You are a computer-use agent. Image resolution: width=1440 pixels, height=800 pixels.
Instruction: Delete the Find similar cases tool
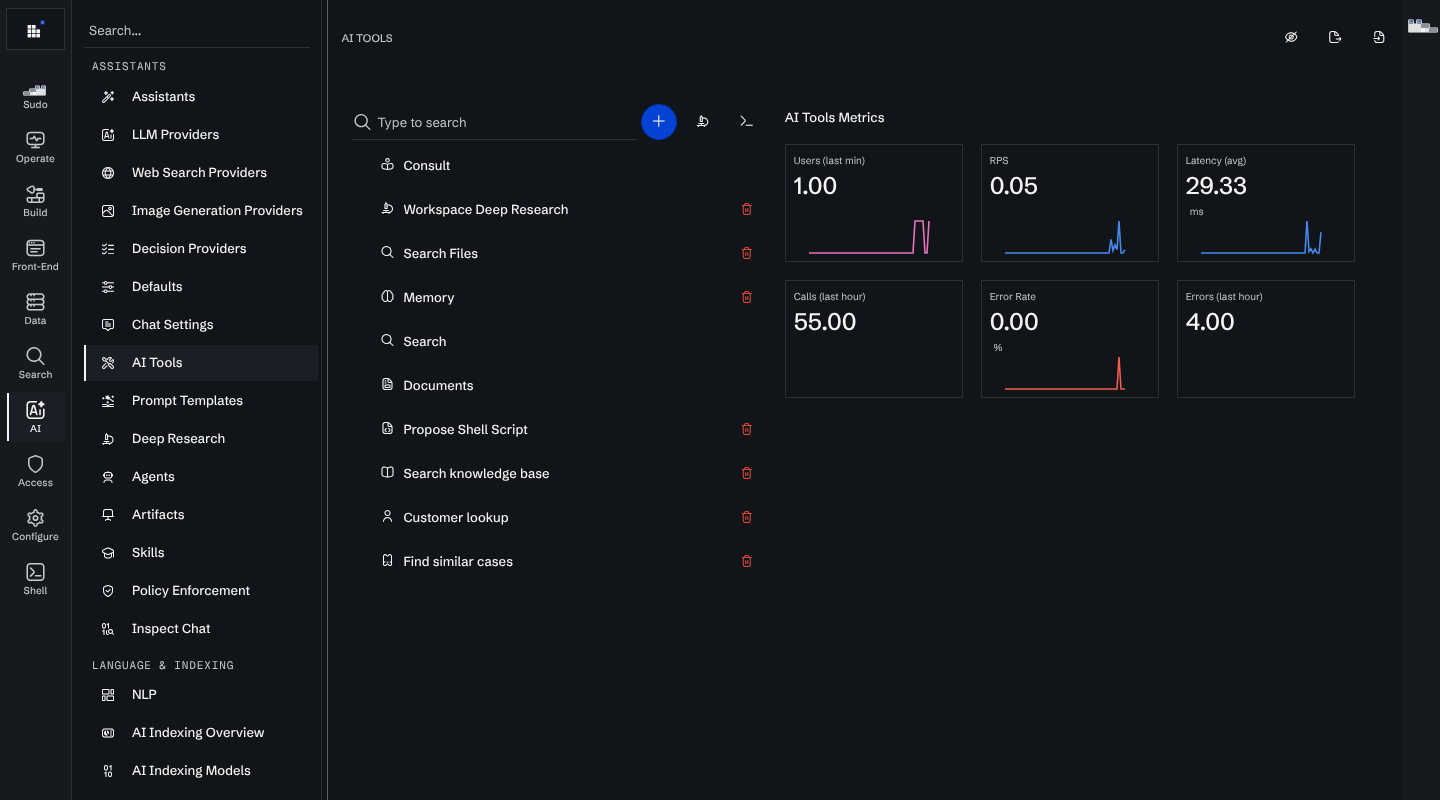click(x=746, y=561)
